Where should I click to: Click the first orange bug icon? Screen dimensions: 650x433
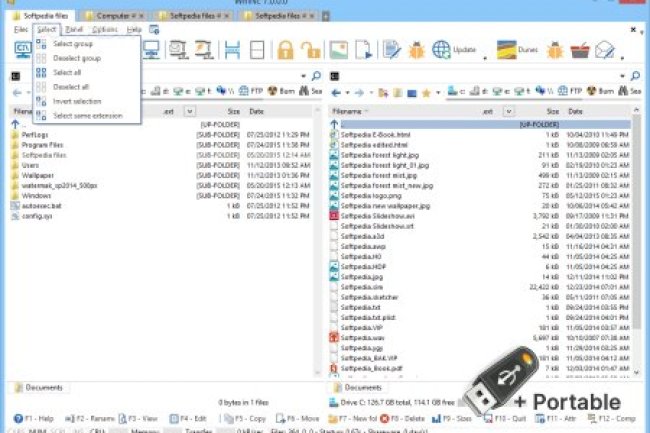pyautogui.click(x=417, y=50)
